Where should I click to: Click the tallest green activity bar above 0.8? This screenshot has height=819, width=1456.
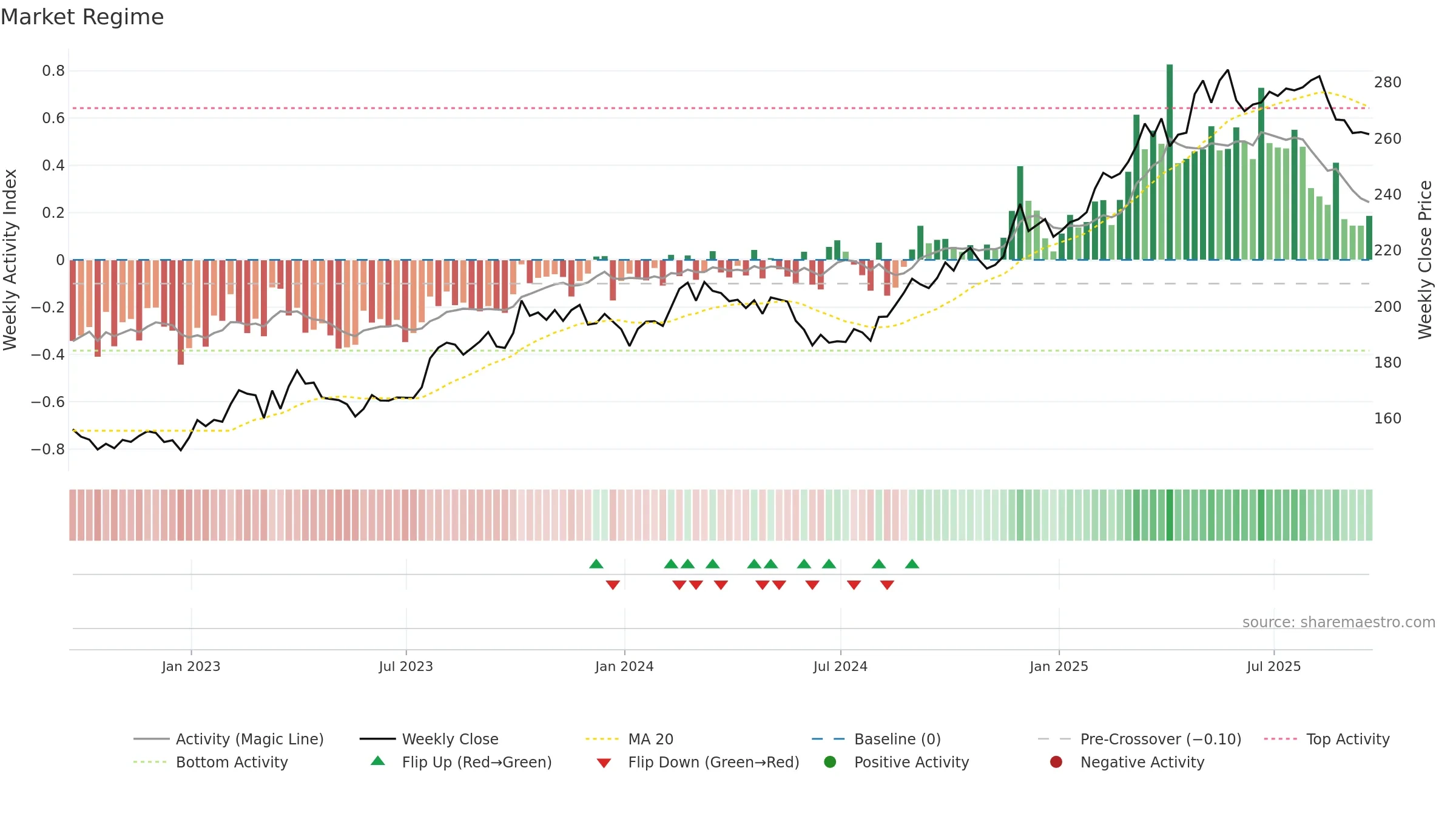coord(1170,162)
